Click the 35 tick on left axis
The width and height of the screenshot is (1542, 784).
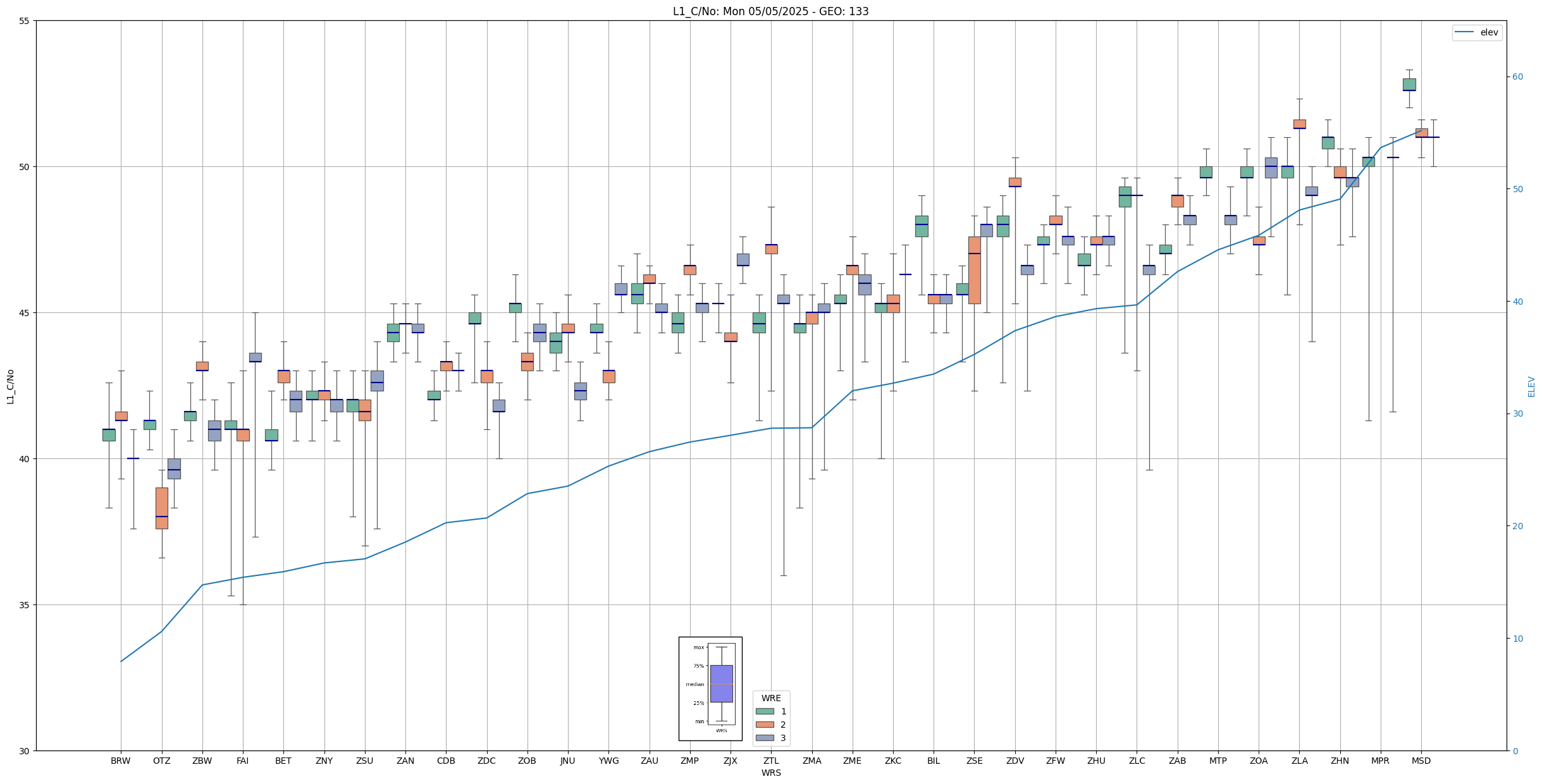pyautogui.click(x=25, y=605)
